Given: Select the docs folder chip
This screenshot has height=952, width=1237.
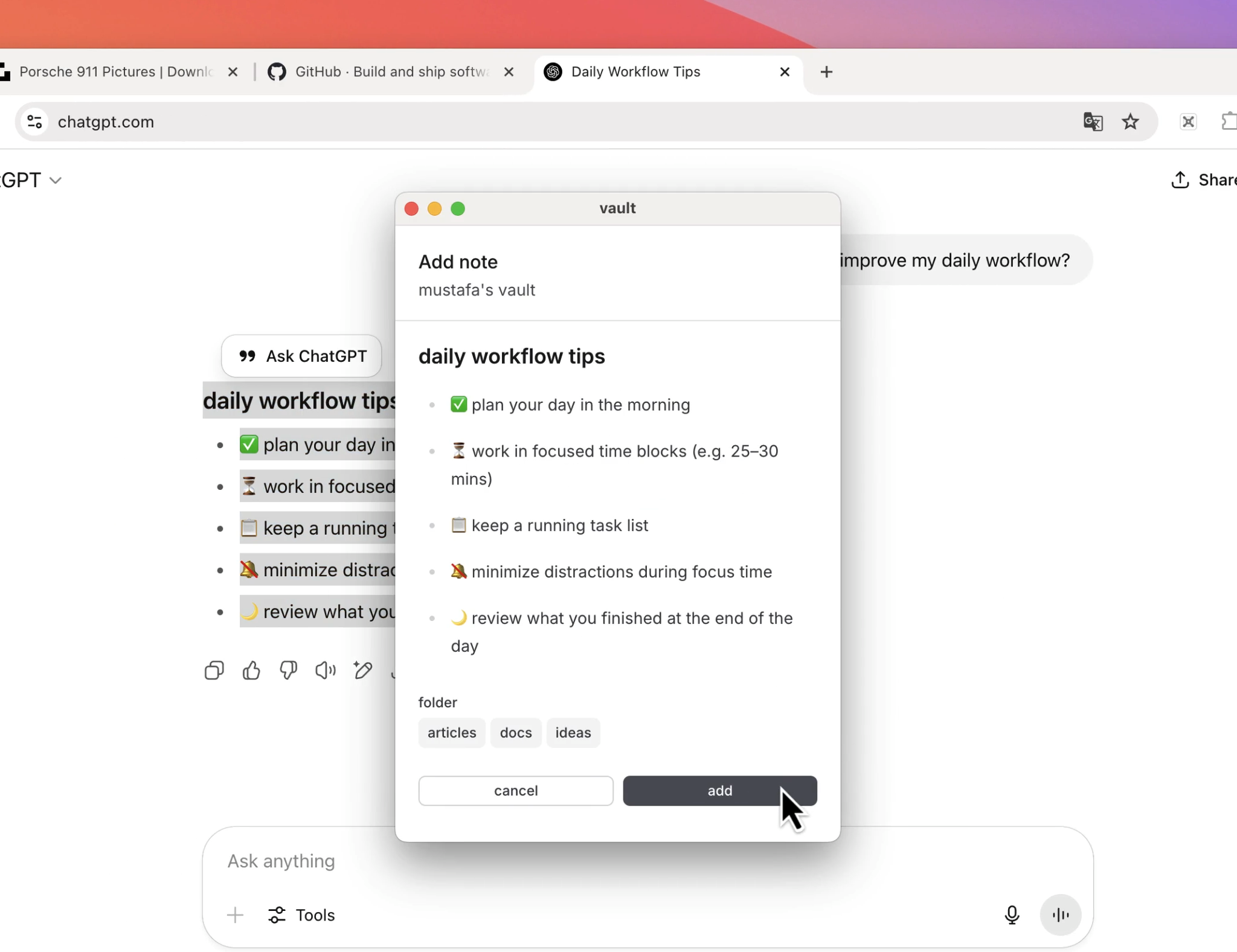Looking at the screenshot, I should click(x=515, y=733).
